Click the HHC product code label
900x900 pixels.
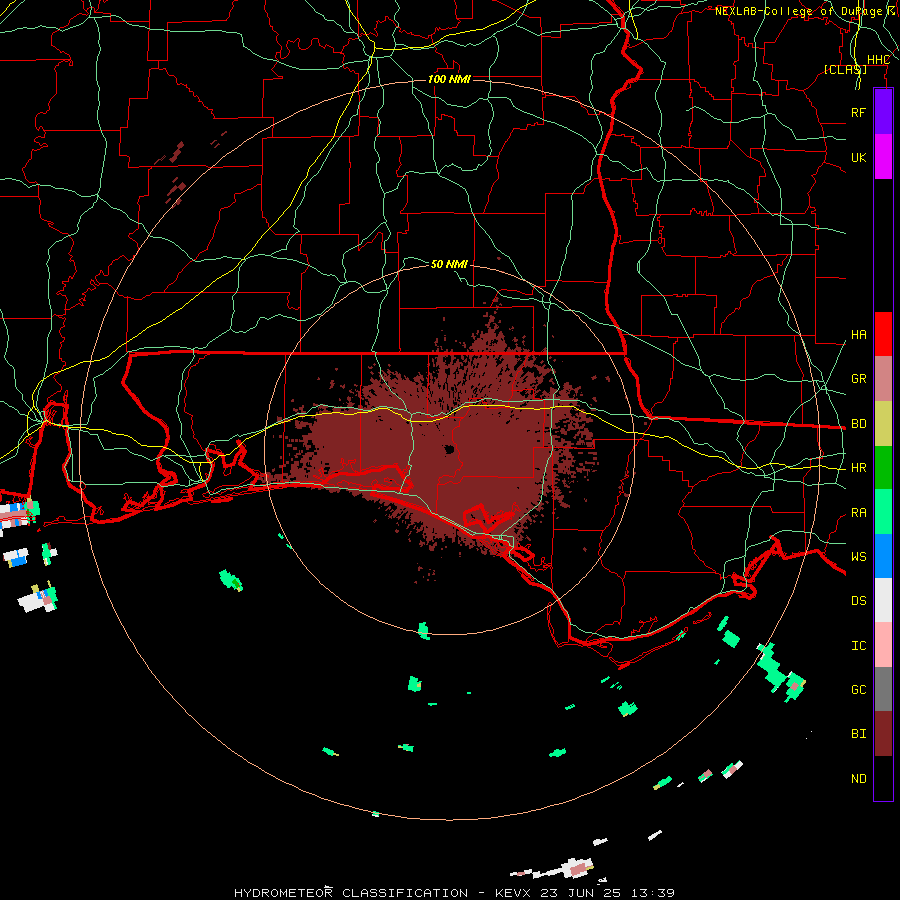pos(878,60)
